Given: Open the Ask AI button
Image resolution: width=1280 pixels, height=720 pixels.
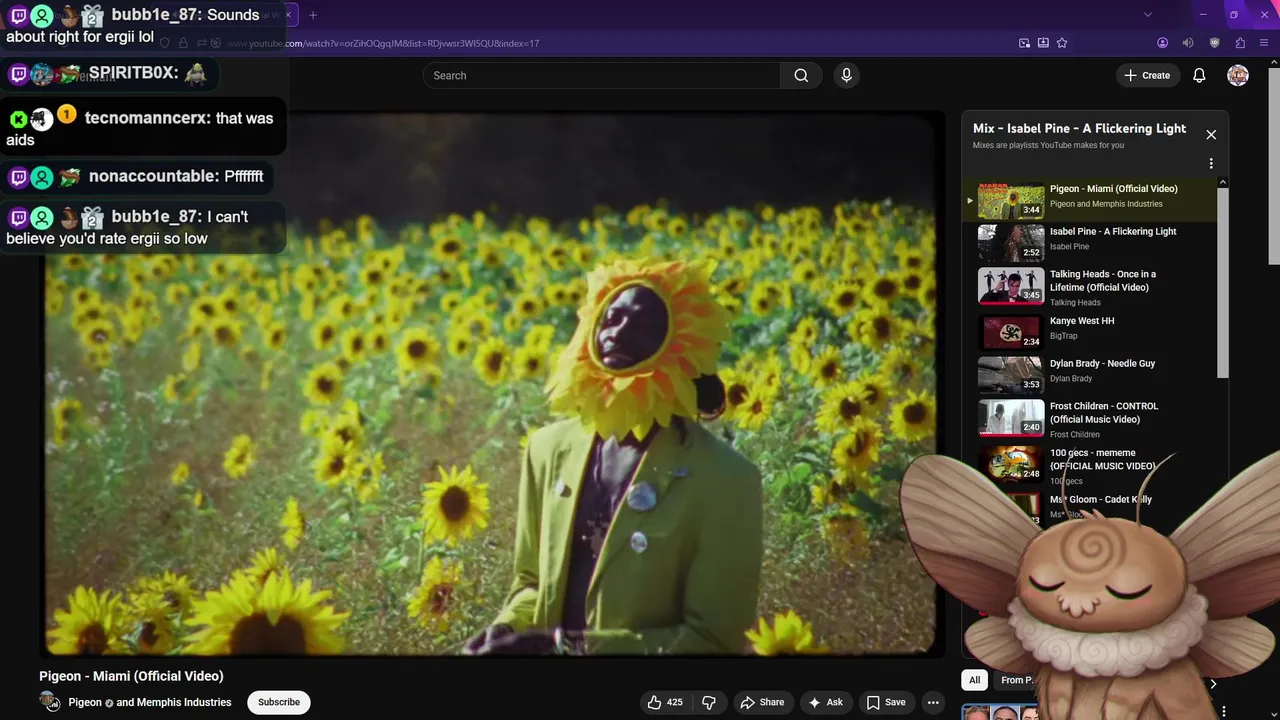Looking at the screenshot, I should (825, 702).
